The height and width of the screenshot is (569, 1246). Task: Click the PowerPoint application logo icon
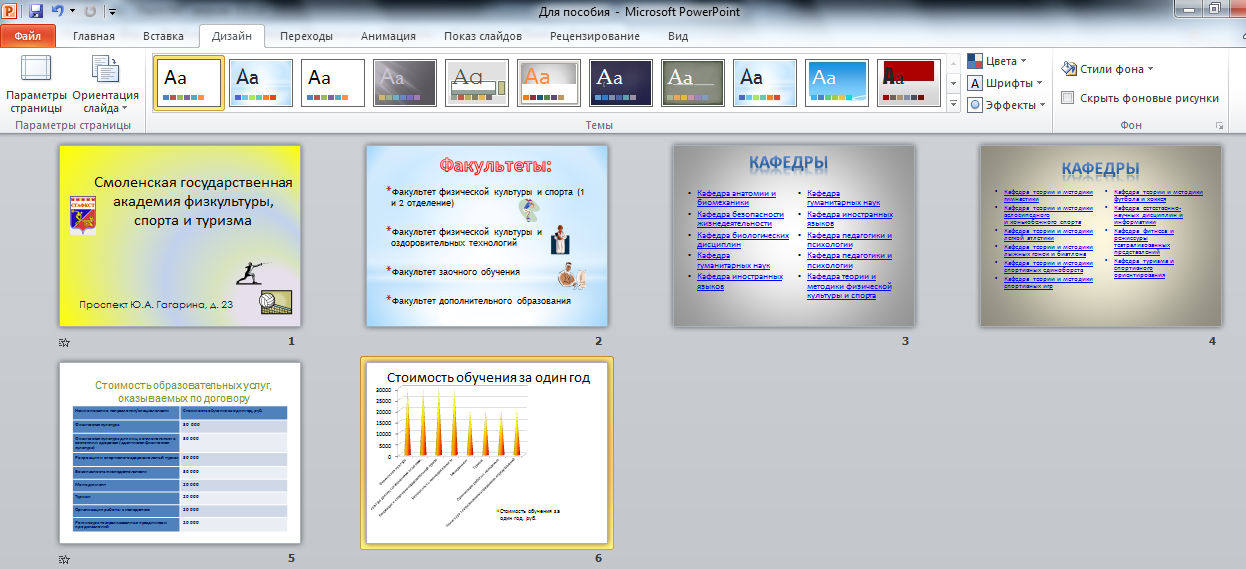[x=11, y=11]
